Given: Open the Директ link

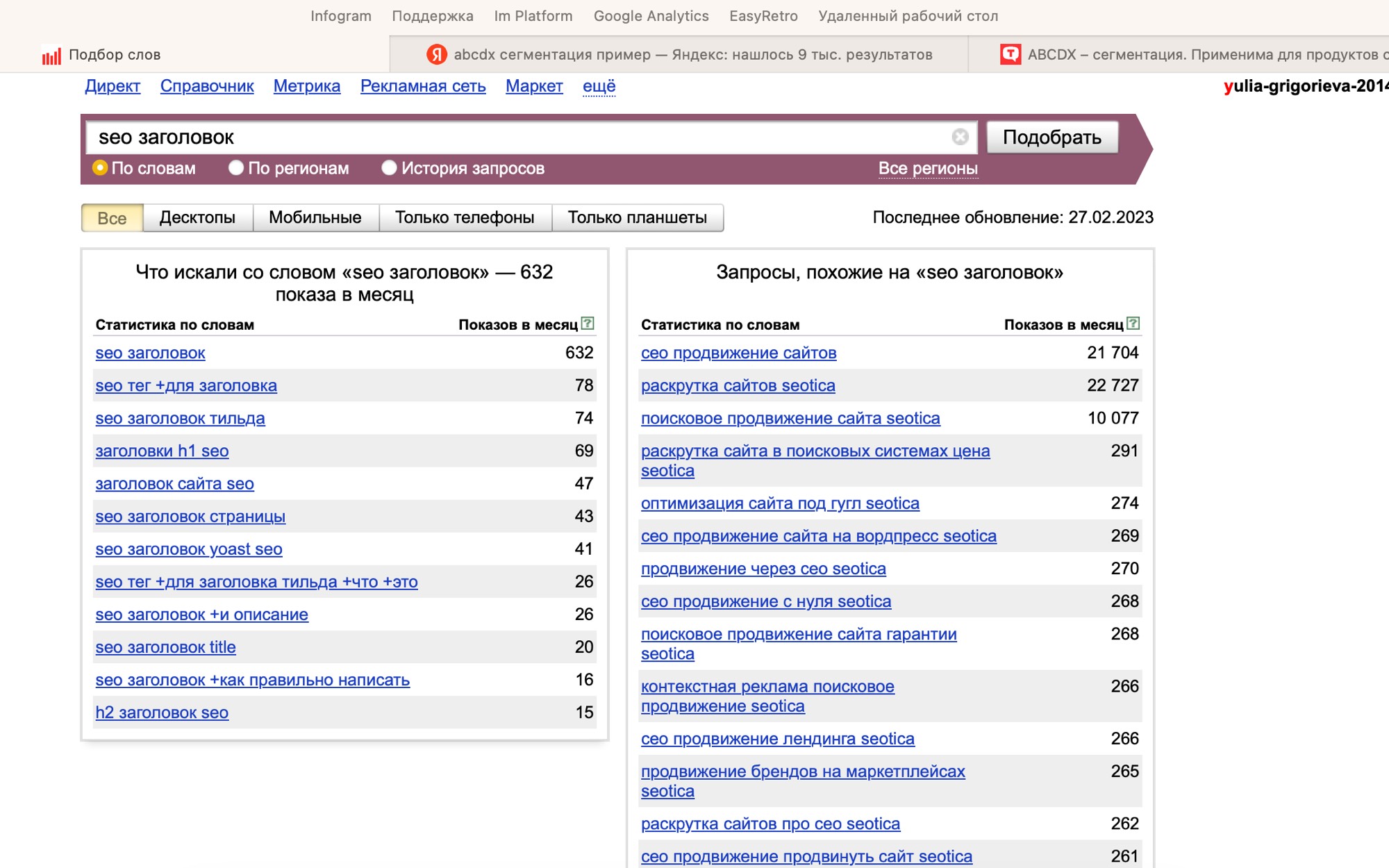Looking at the screenshot, I should coord(113,86).
